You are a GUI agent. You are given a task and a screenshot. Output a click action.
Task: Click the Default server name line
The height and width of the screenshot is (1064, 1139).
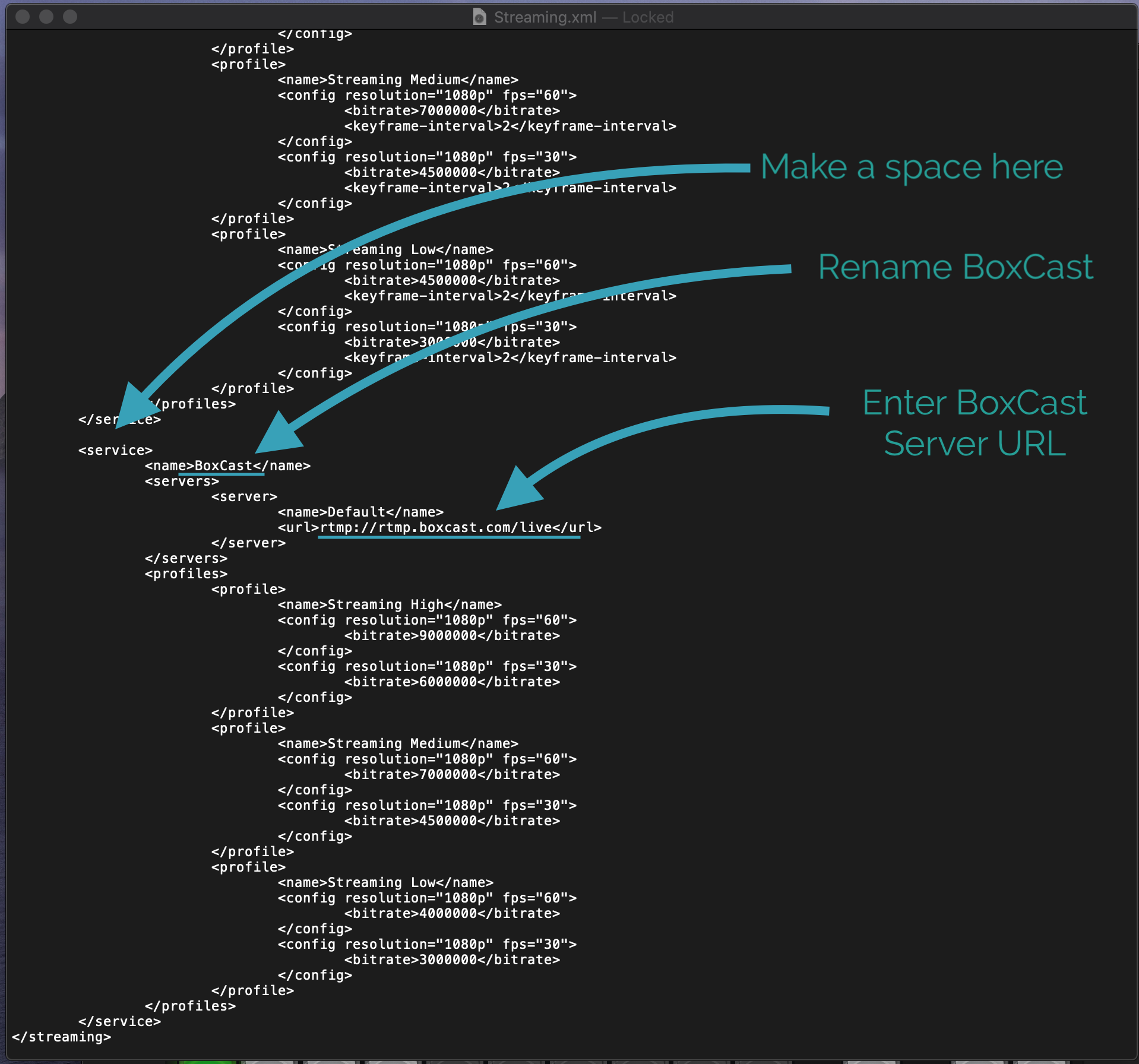point(360,512)
